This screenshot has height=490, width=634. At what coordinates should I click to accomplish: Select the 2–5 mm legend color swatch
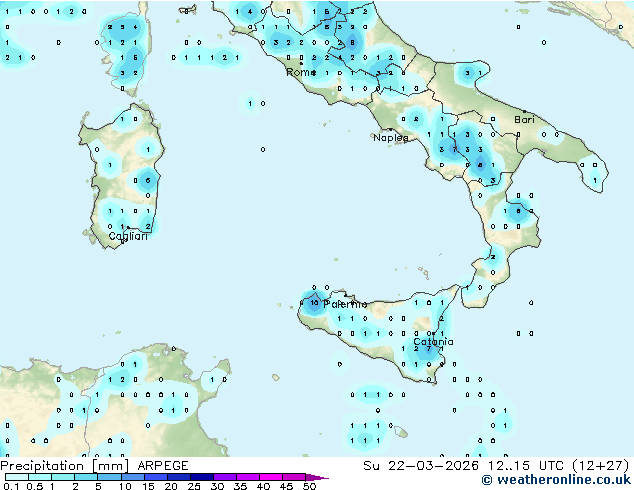click(x=86, y=477)
